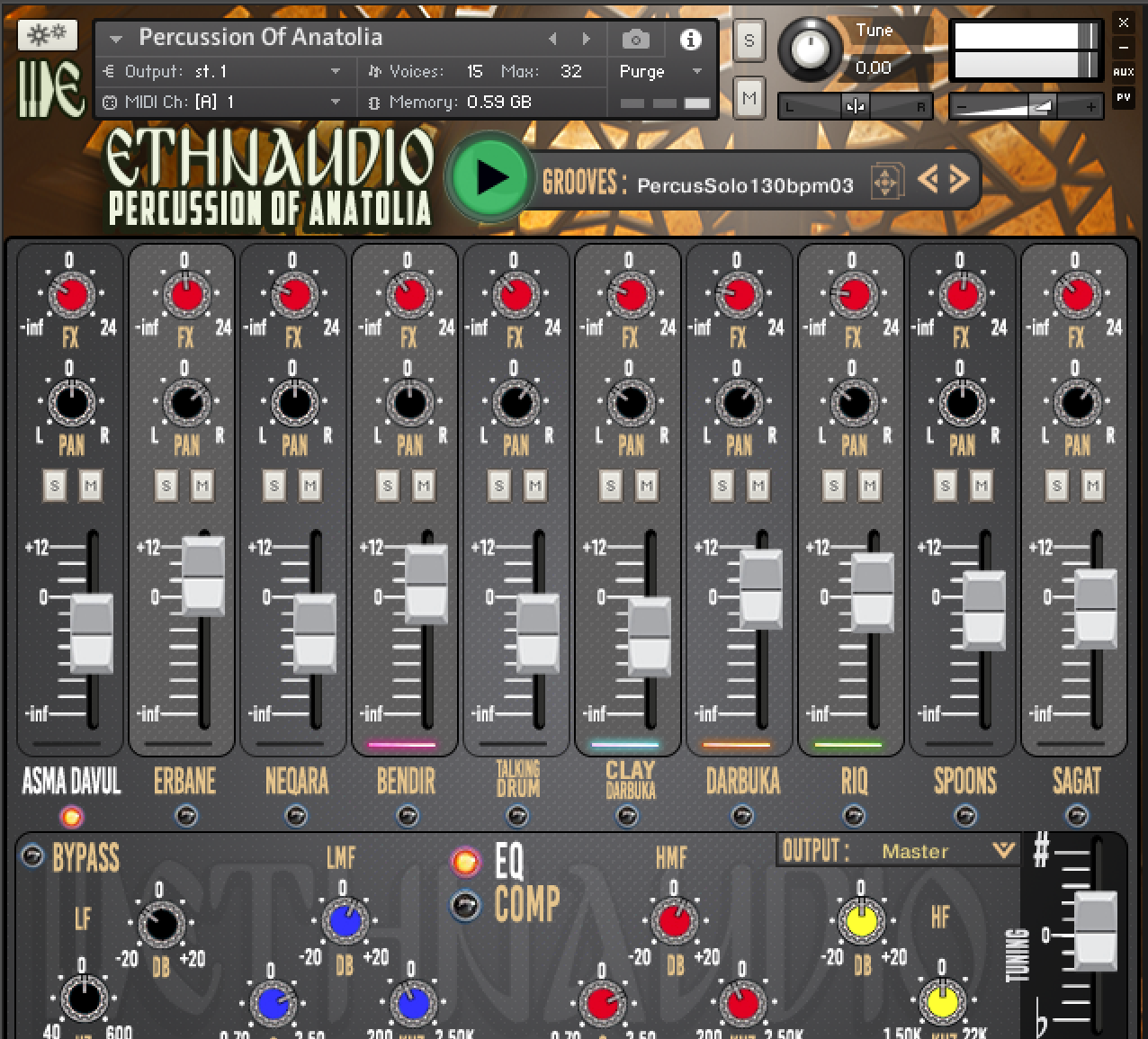The image size is (1148, 1039).
Task: Open the AUX sends panel
Action: (x=1123, y=71)
